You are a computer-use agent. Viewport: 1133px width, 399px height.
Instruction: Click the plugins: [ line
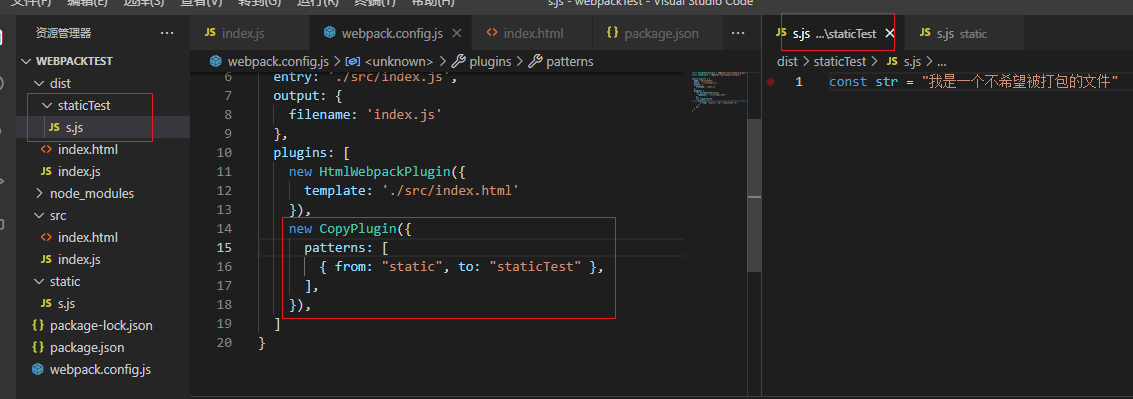[311, 153]
